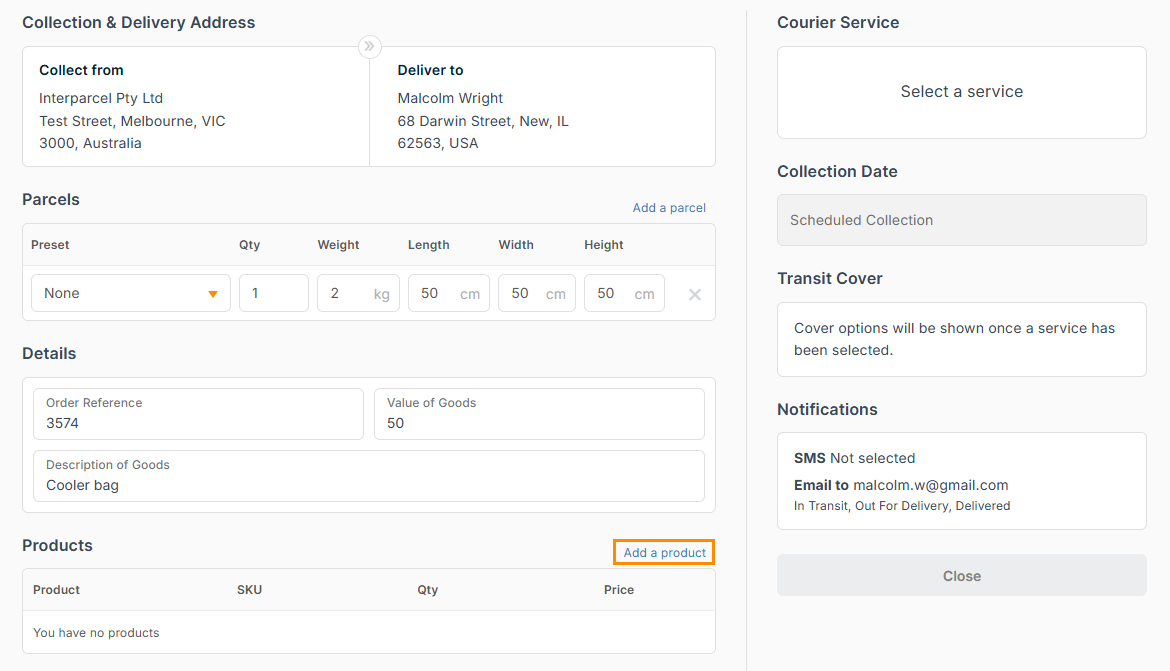Viewport: 1170px width, 671px height.
Task: Click the Height input field
Action: [x=610, y=294]
